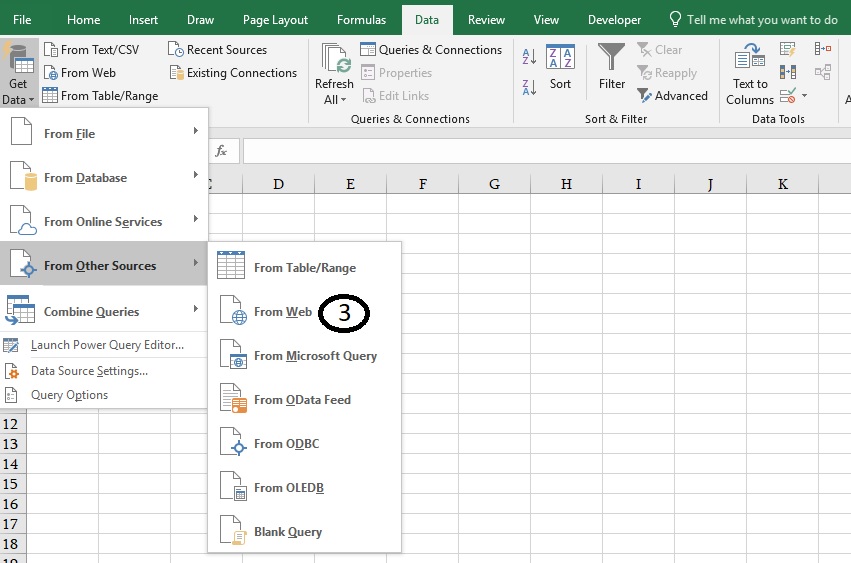This screenshot has height=563, width=851.
Task: Select row 13 header
Action: click(x=12, y=444)
